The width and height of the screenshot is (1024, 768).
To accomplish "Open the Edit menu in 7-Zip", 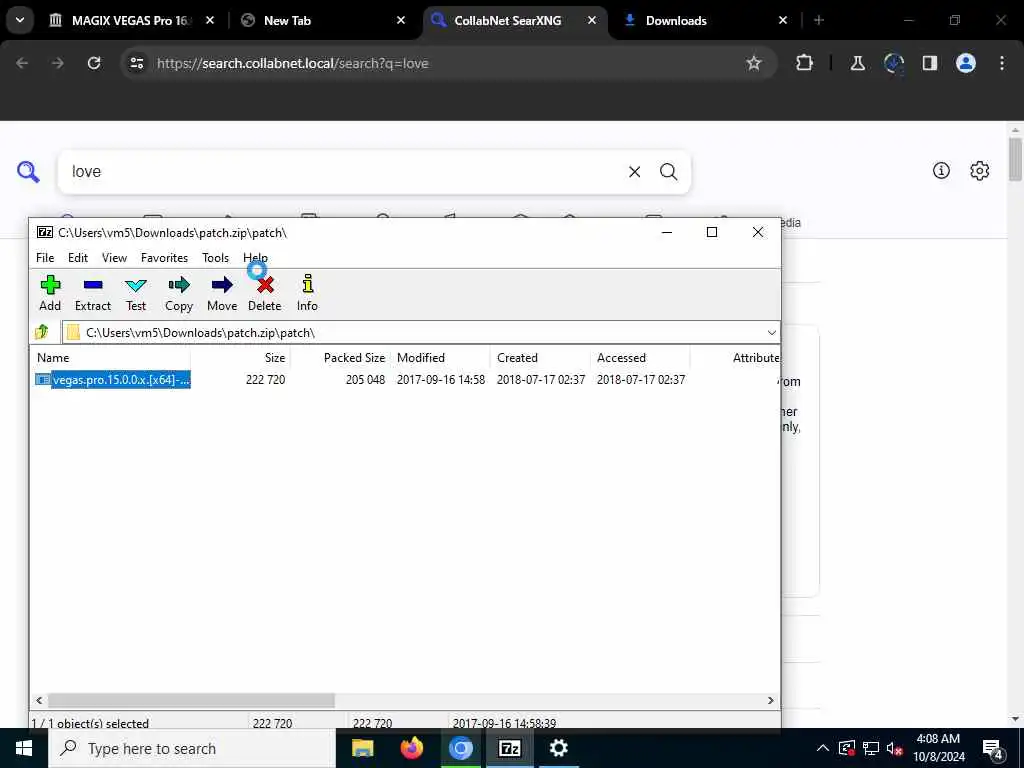I will tap(78, 258).
